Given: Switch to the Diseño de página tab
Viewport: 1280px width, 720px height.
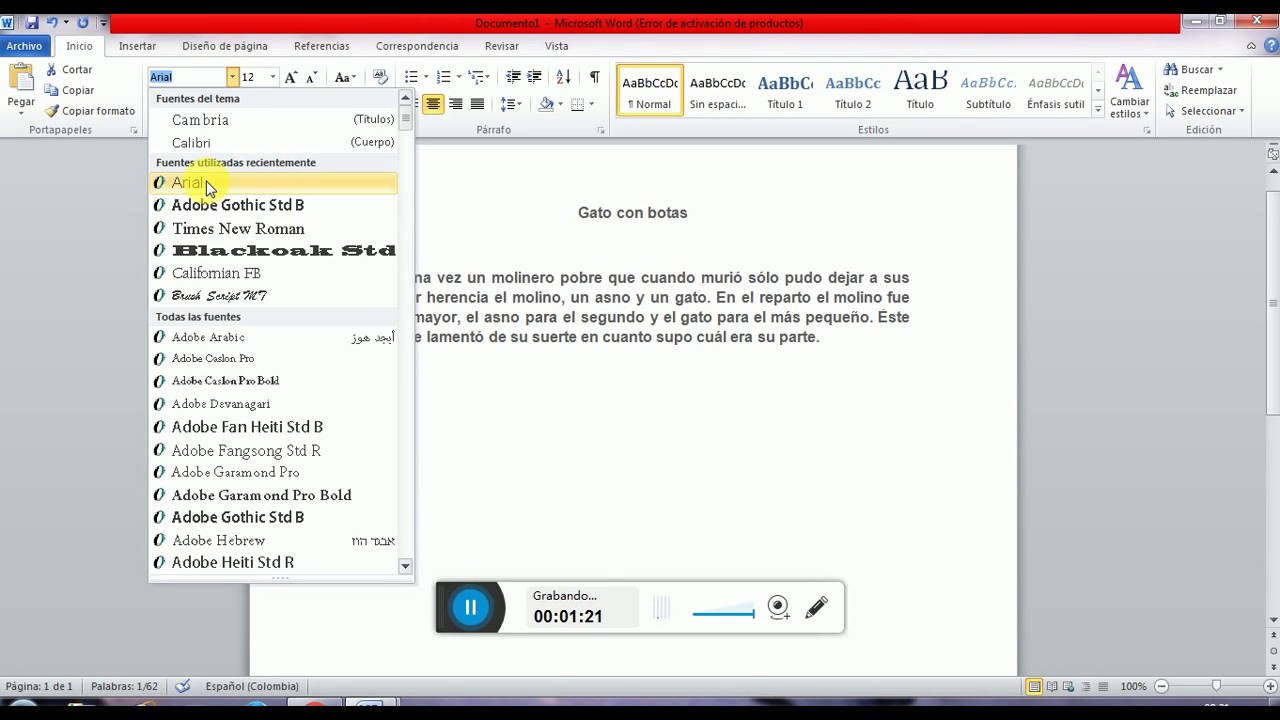Looking at the screenshot, I should pos(225,46).
